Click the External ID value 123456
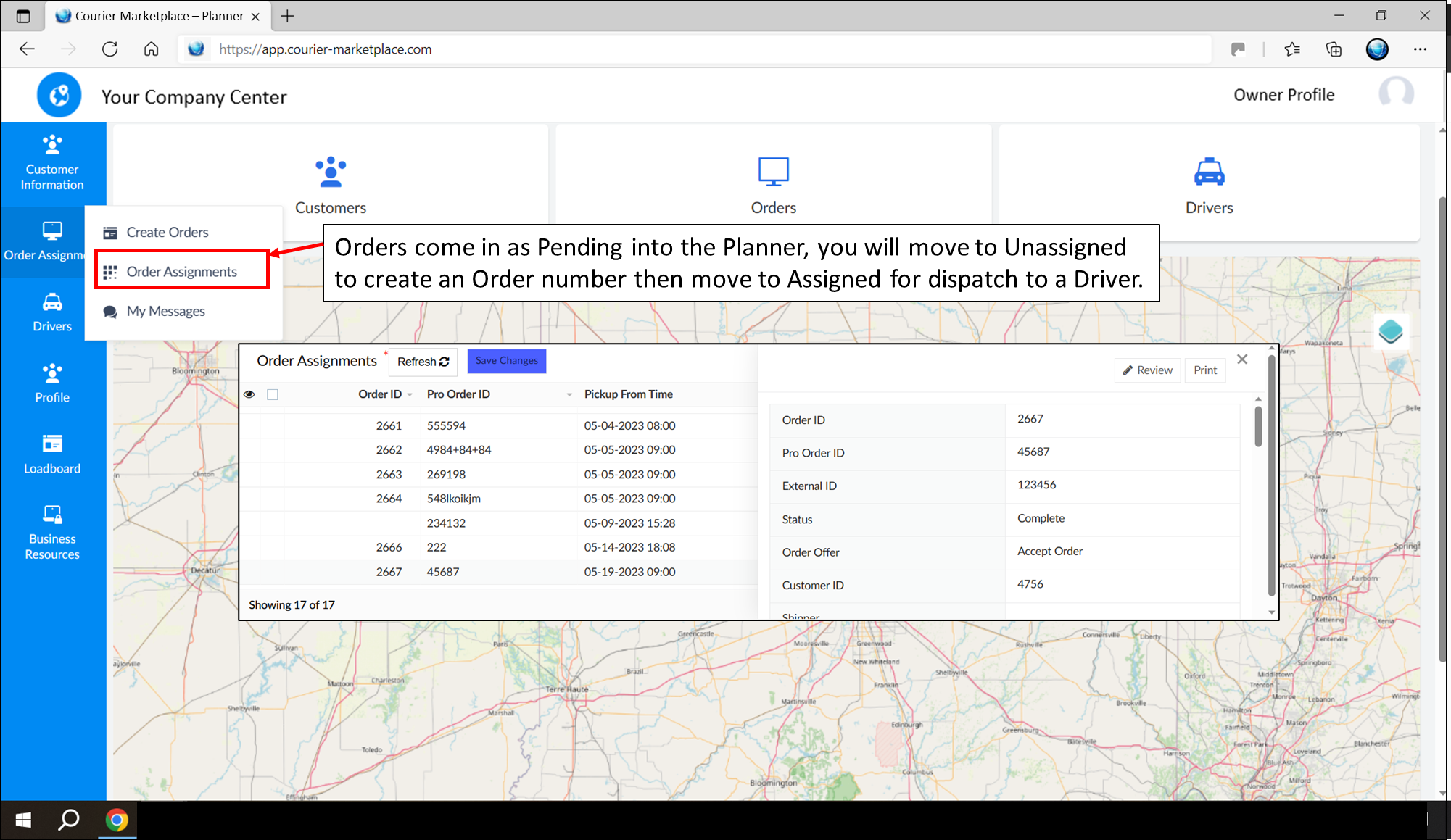This screenshot has width=1451, height=840. [1036, 485]
